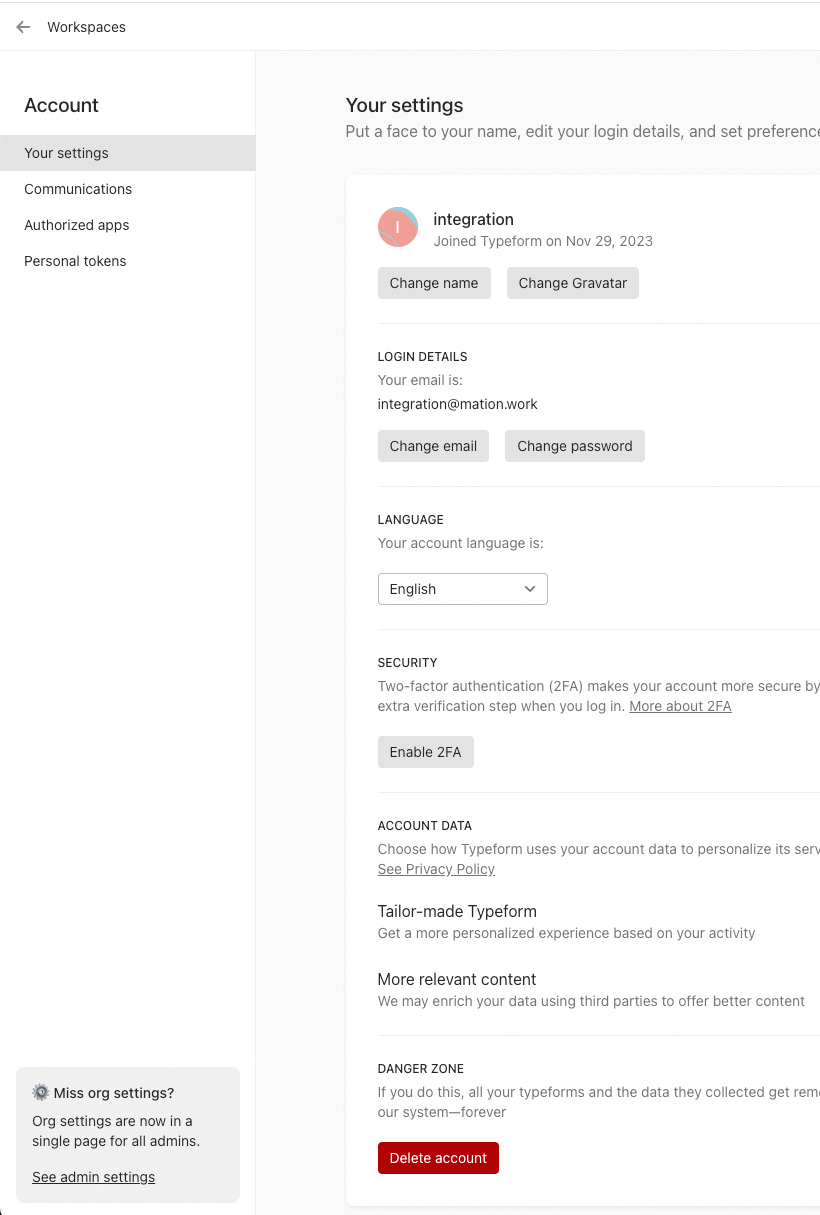Click the integration profile avatar
Viewport: 820px width, 1215px height.
coord(398,227)
